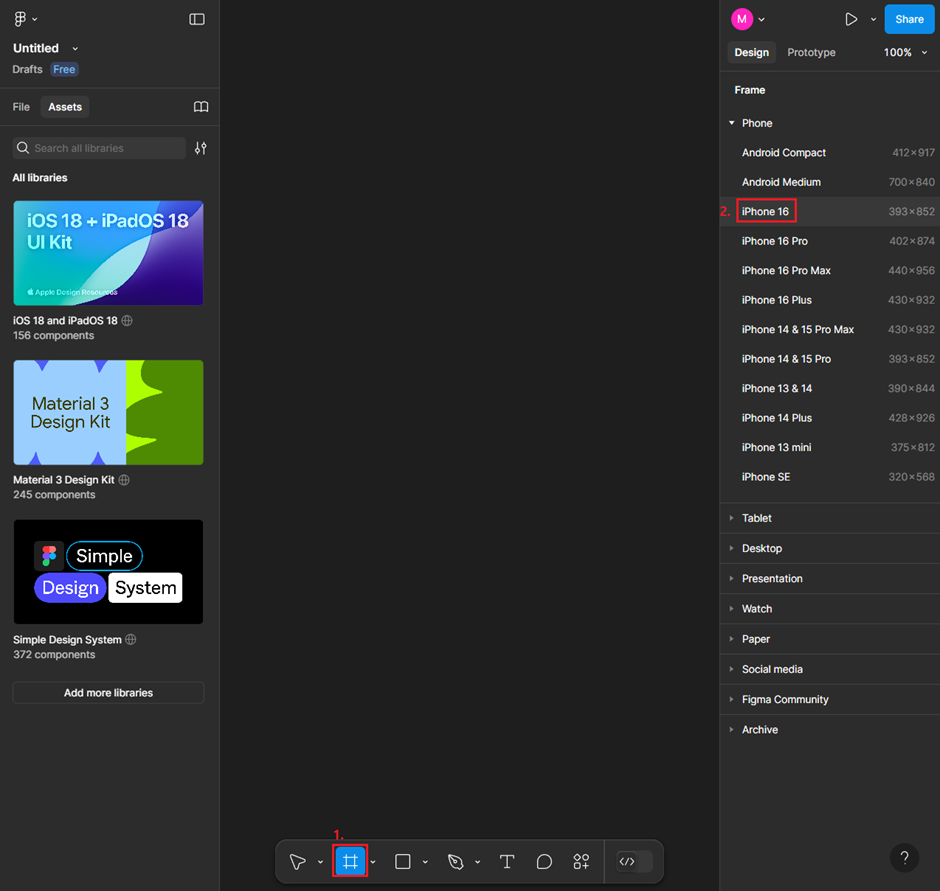The width and height of the screenshot is (940, 891).
Task: Select the Pen tool
Action: pyautogui.click(x=456, y=862)
